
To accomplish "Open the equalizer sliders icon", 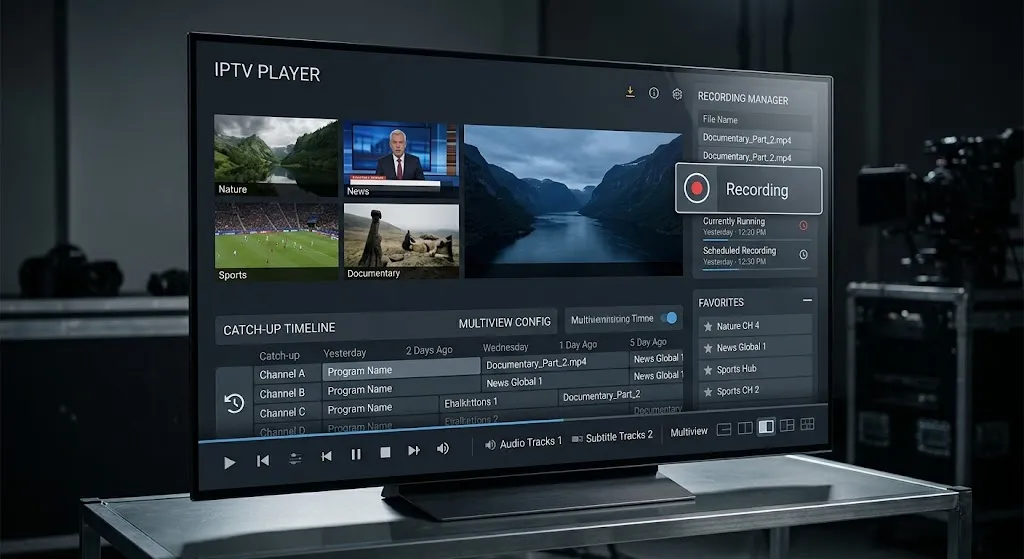I will (x=295, y=459).
